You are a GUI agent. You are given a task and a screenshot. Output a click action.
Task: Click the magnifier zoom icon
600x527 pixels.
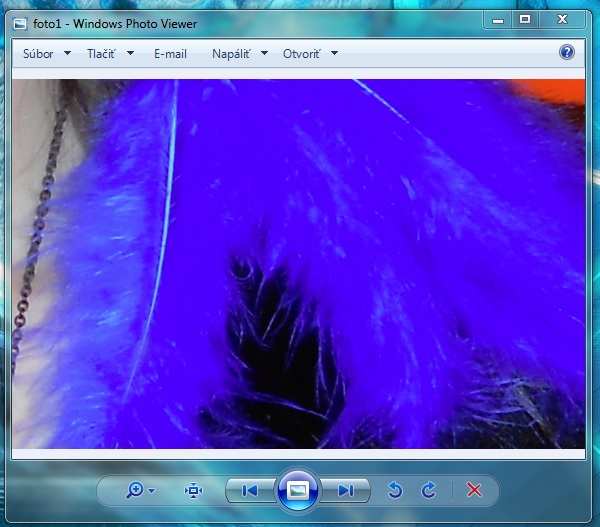(134, 490)
